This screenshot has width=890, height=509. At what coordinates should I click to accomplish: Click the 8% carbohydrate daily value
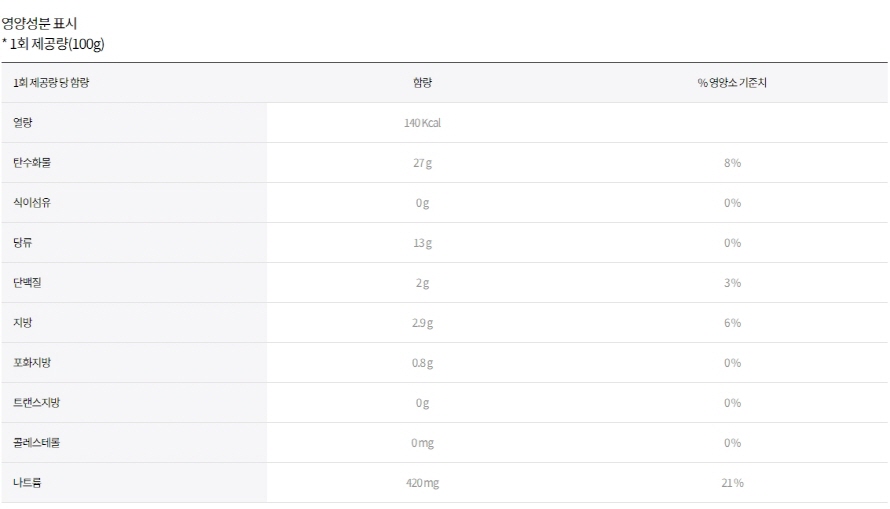[x=732, y=163]
